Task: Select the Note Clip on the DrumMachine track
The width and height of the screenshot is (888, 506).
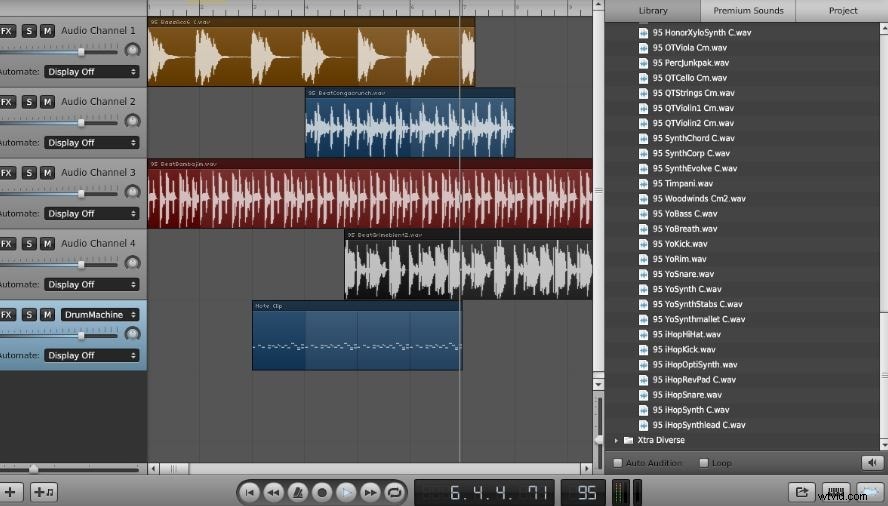Action: tap(357, 335)
